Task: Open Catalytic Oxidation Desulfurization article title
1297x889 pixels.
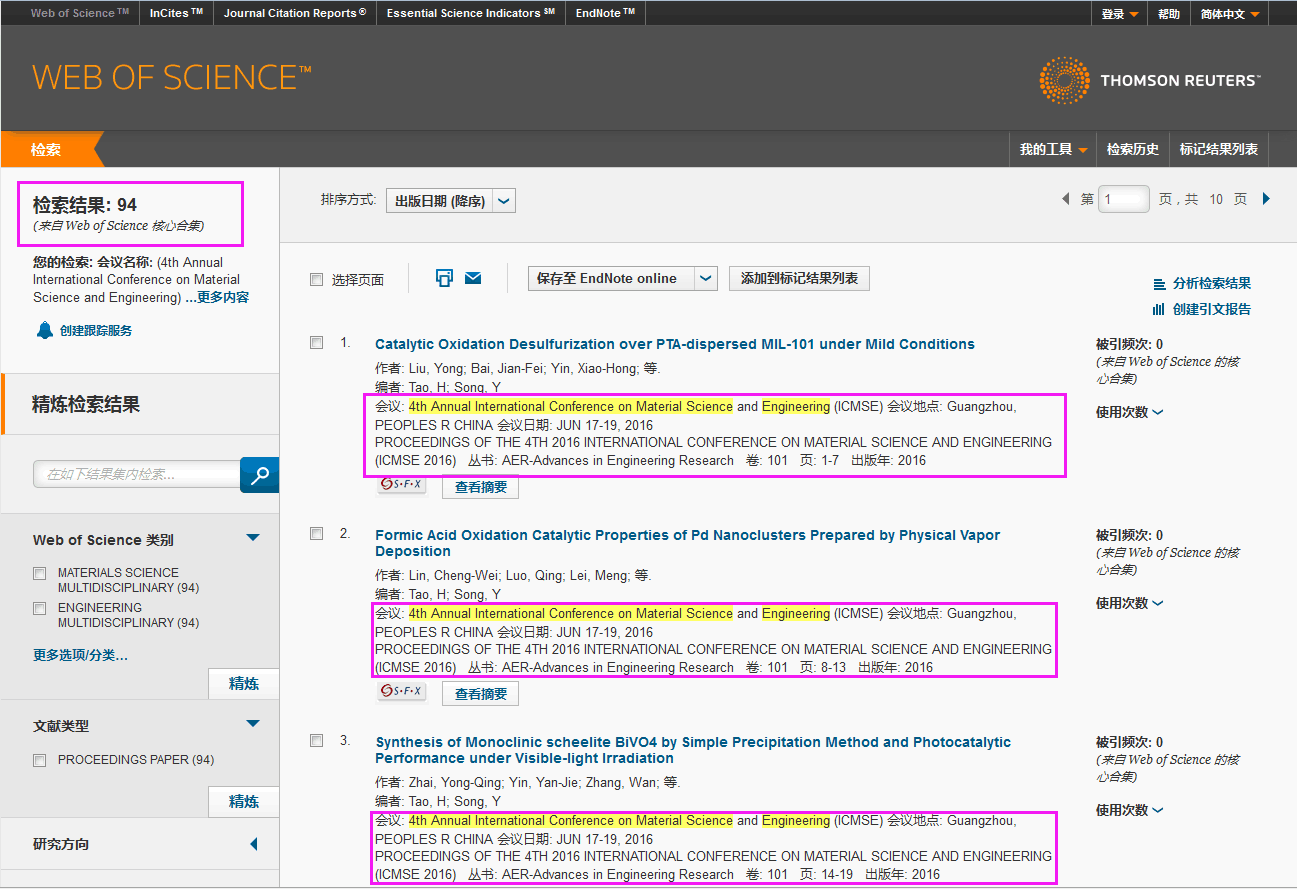Action: pyautogui.click(x=675, y=344)
